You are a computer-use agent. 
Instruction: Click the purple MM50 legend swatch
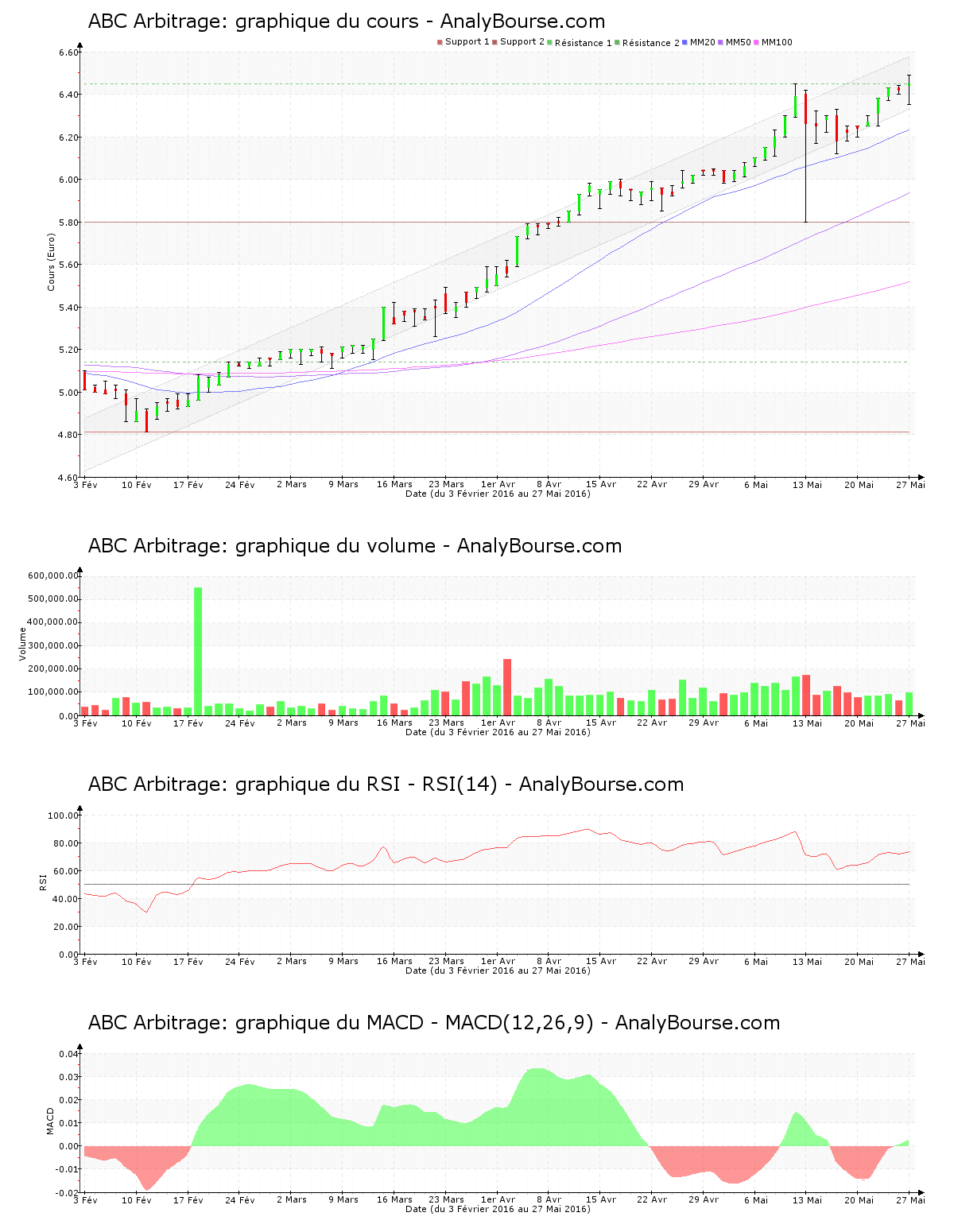(720, 42)
